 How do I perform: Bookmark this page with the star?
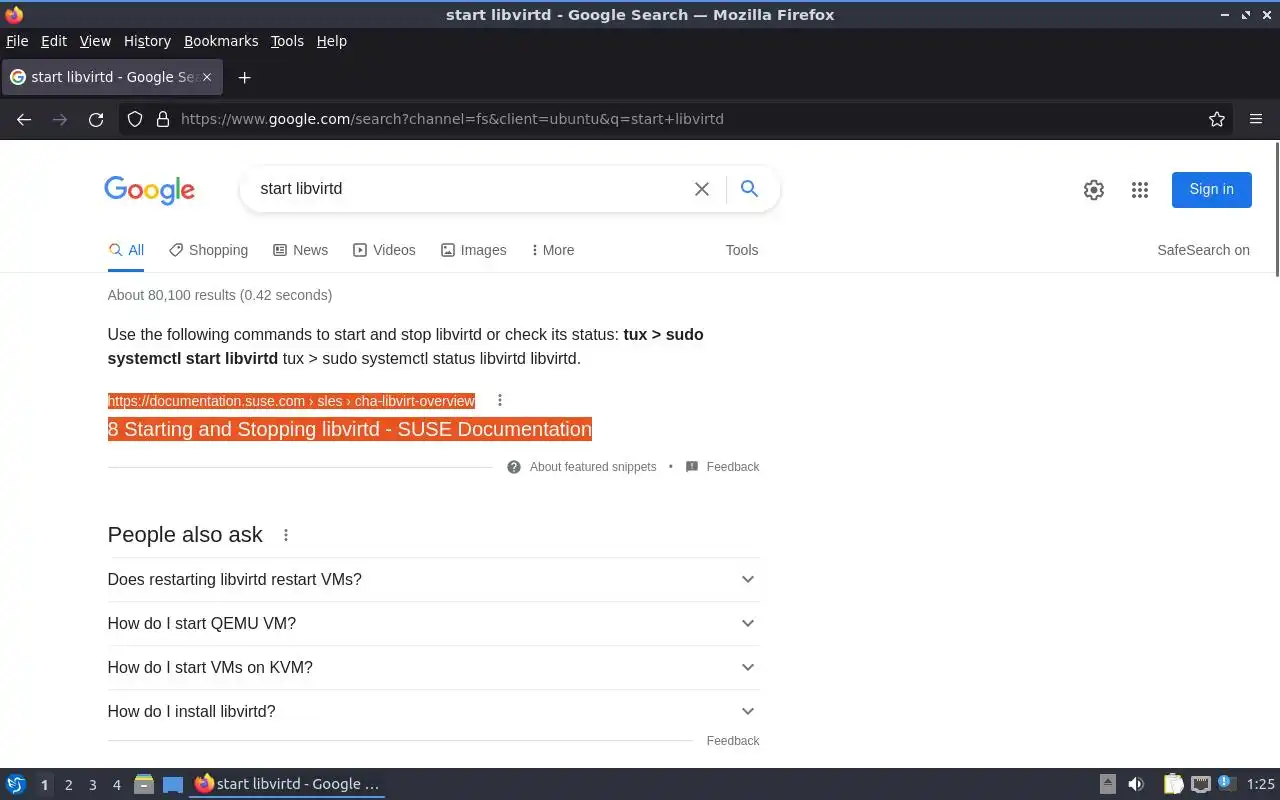[x=1217, y=119]
